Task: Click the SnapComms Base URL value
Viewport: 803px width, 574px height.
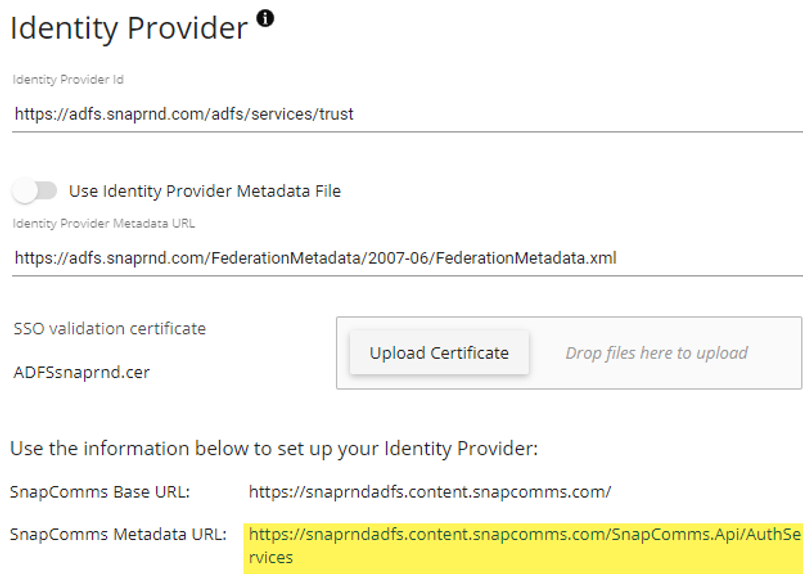Action: coord(430,492)
